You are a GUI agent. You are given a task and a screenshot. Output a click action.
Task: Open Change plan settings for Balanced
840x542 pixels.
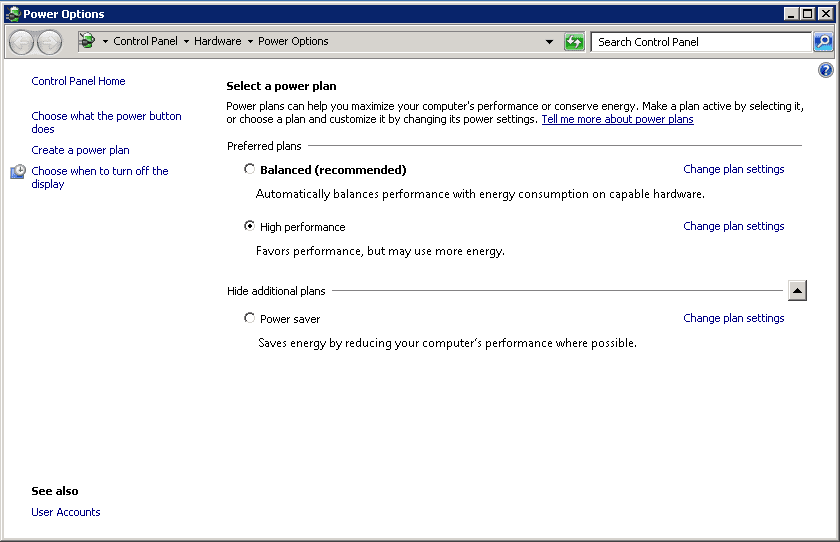click(733, 169)
